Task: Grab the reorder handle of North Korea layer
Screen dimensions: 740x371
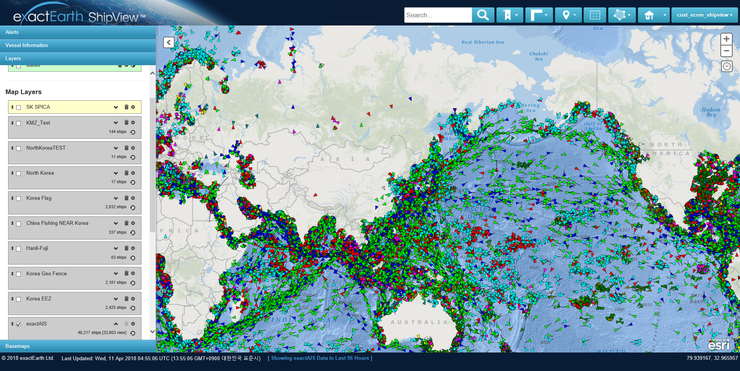Action: (x=12, y=173)
